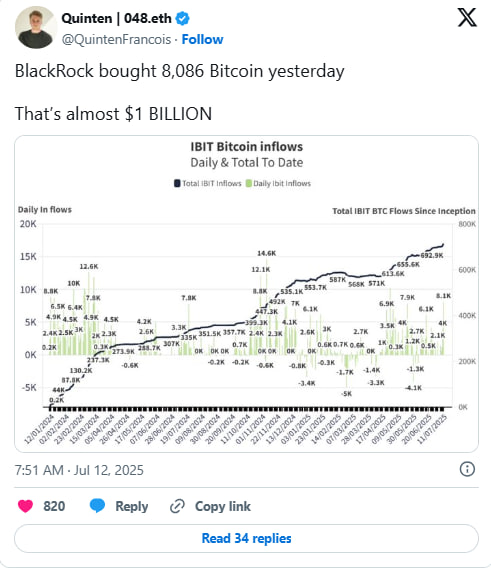Click the 820 likes count
Image resolution: width=491 pixels, height=568 pixels.
point(54,506)
